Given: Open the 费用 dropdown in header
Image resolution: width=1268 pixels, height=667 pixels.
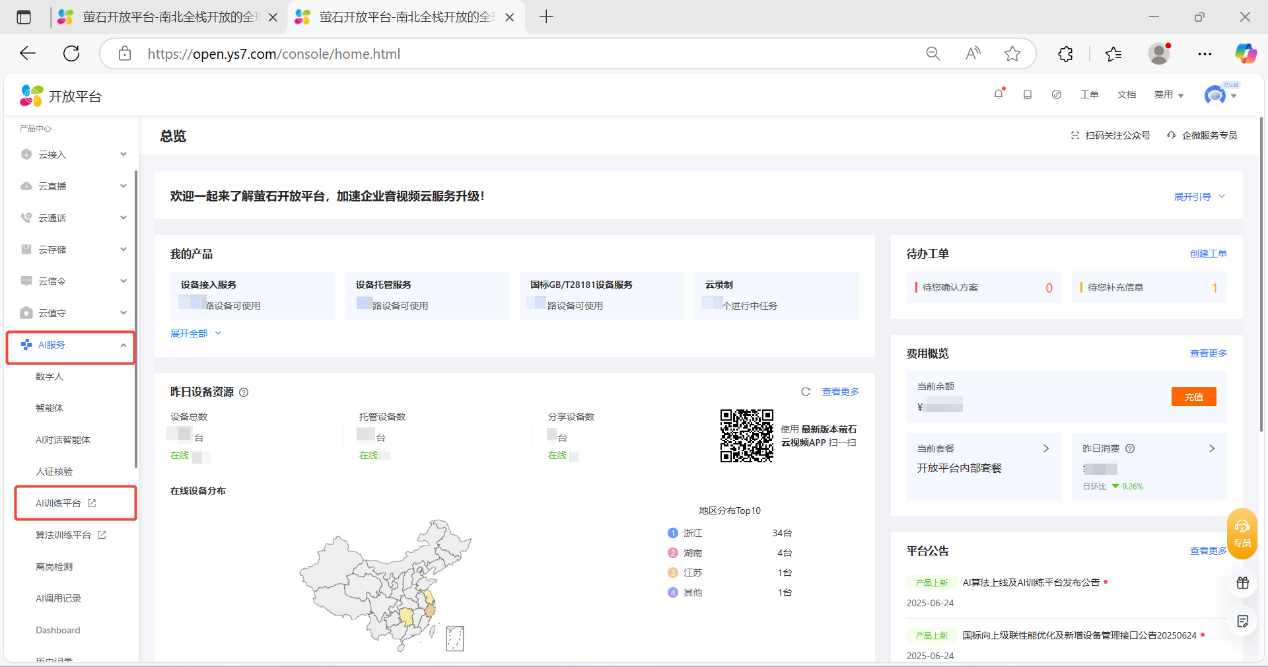Looking at the screenshot, I should click(x=1168, y=95).
